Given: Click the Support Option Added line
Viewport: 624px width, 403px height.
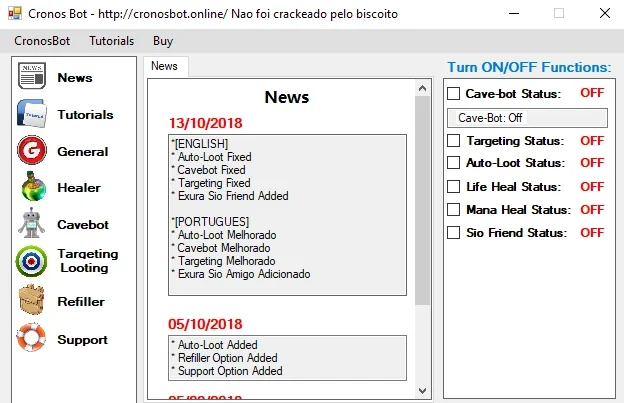Looking at the screenshot, I should pos(226,371).
